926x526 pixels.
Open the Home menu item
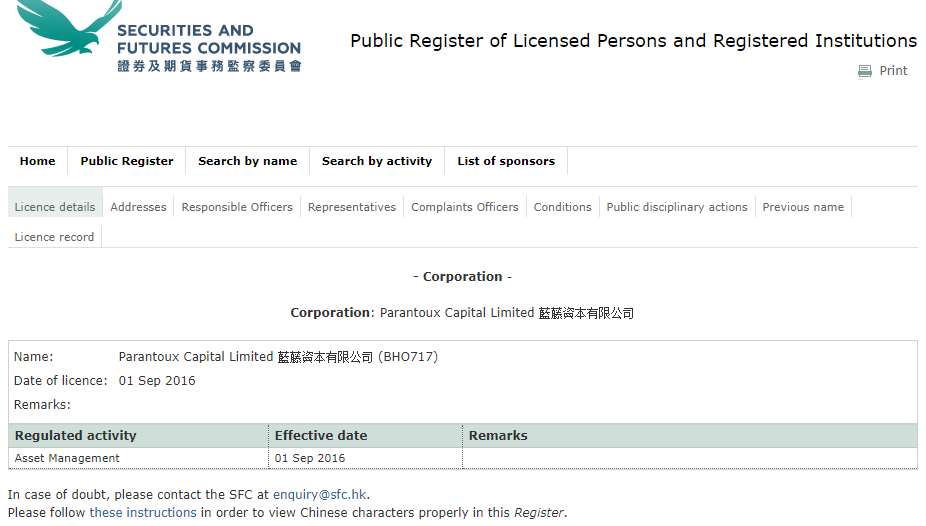(x=37, y=161)
